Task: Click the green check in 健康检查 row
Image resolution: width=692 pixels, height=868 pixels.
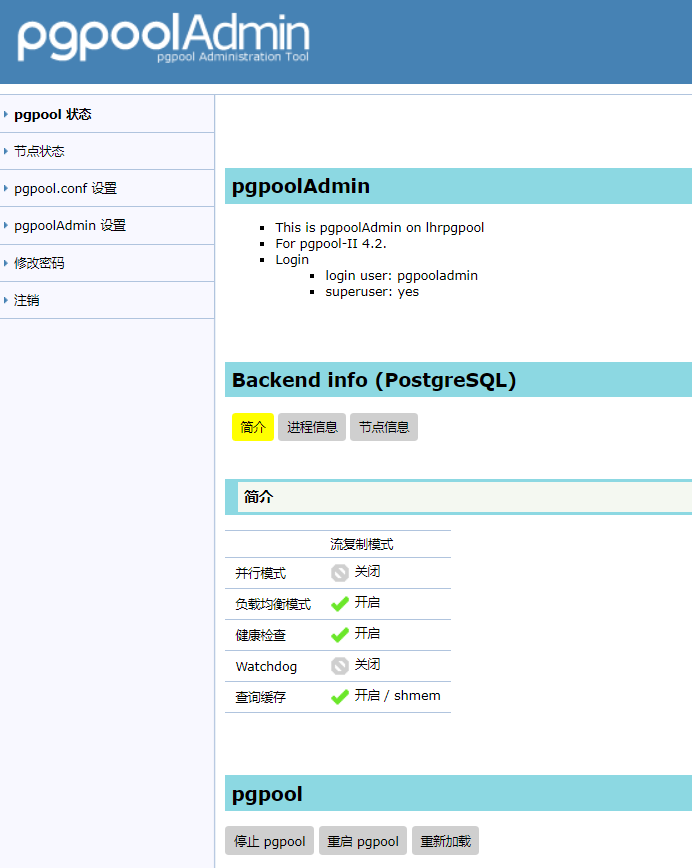Action: [x=340, y=634]
